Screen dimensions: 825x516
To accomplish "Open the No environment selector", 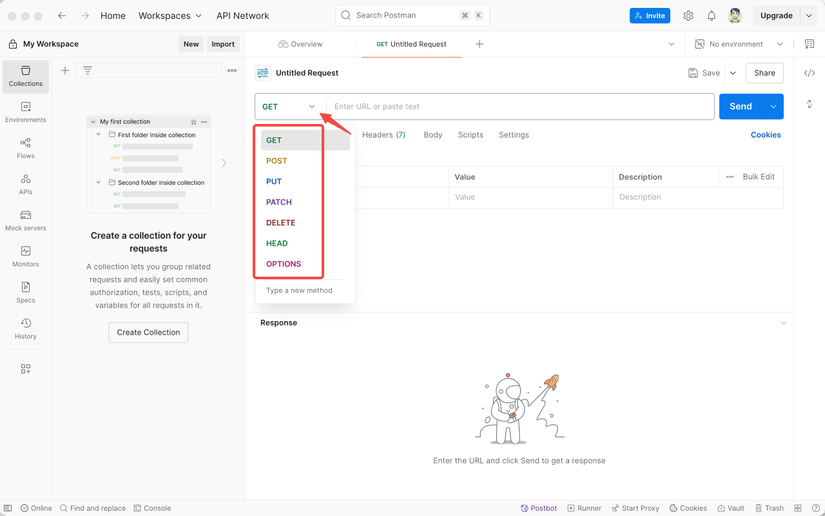I will click(738, 44).
